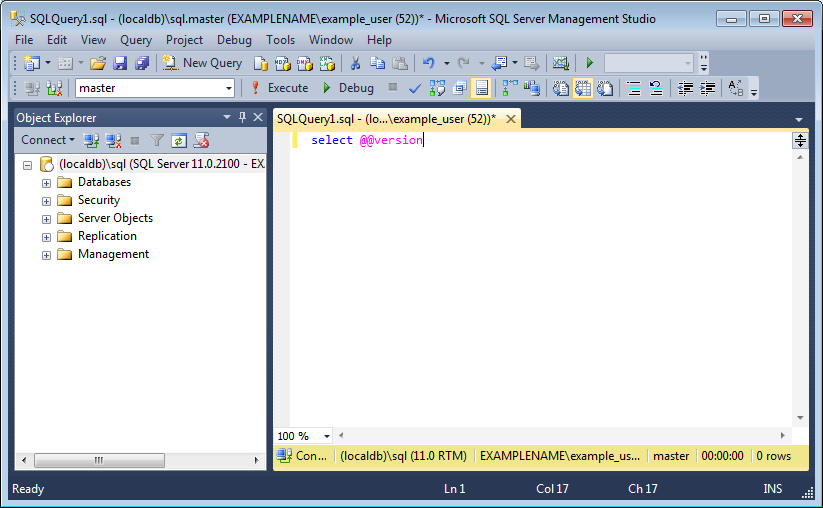Screen dimensions: 823x508
Task: Specify Values for Template Parameters icon
Action: tap(736, 88)
